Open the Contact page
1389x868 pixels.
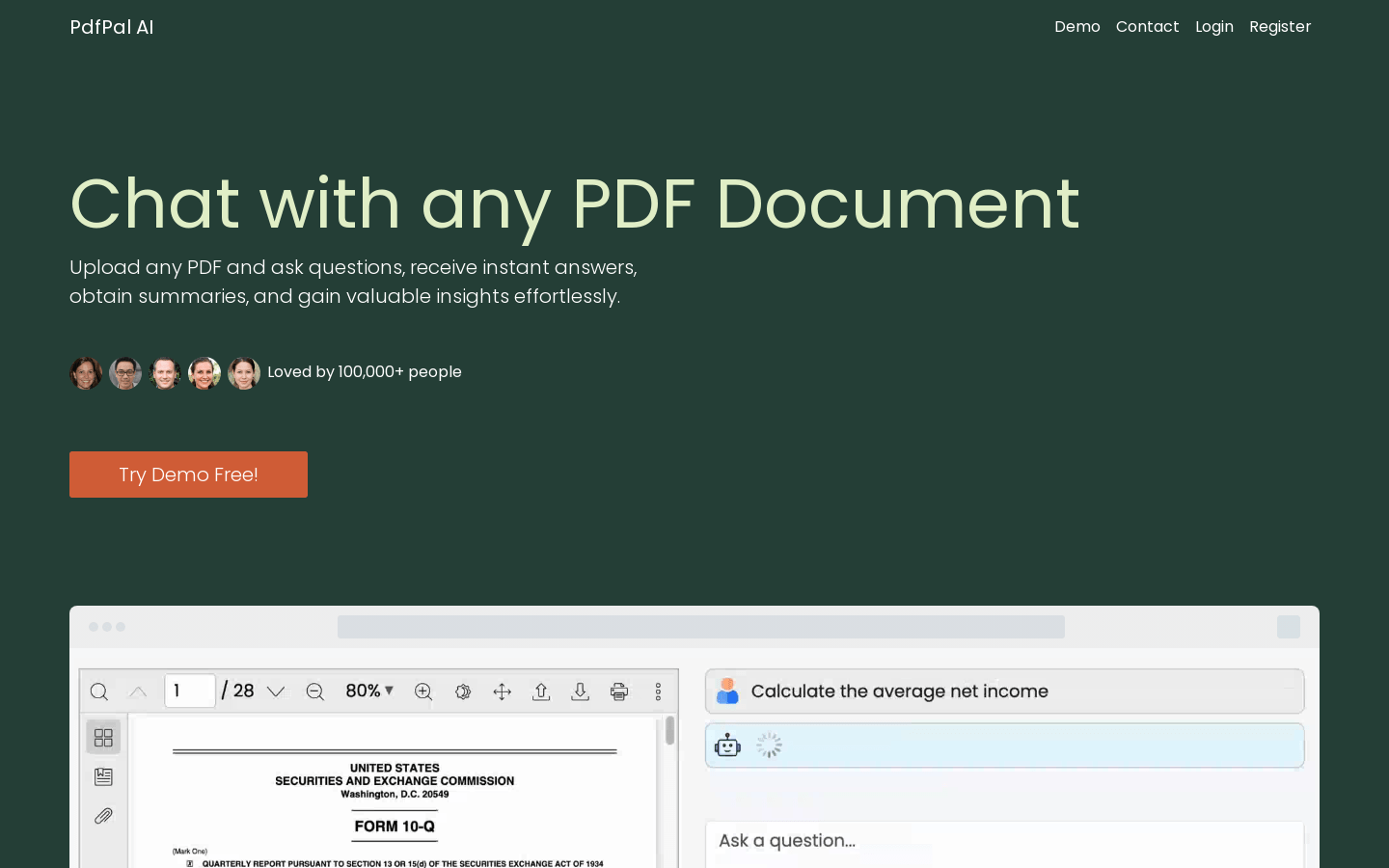tap(1148, 27)
